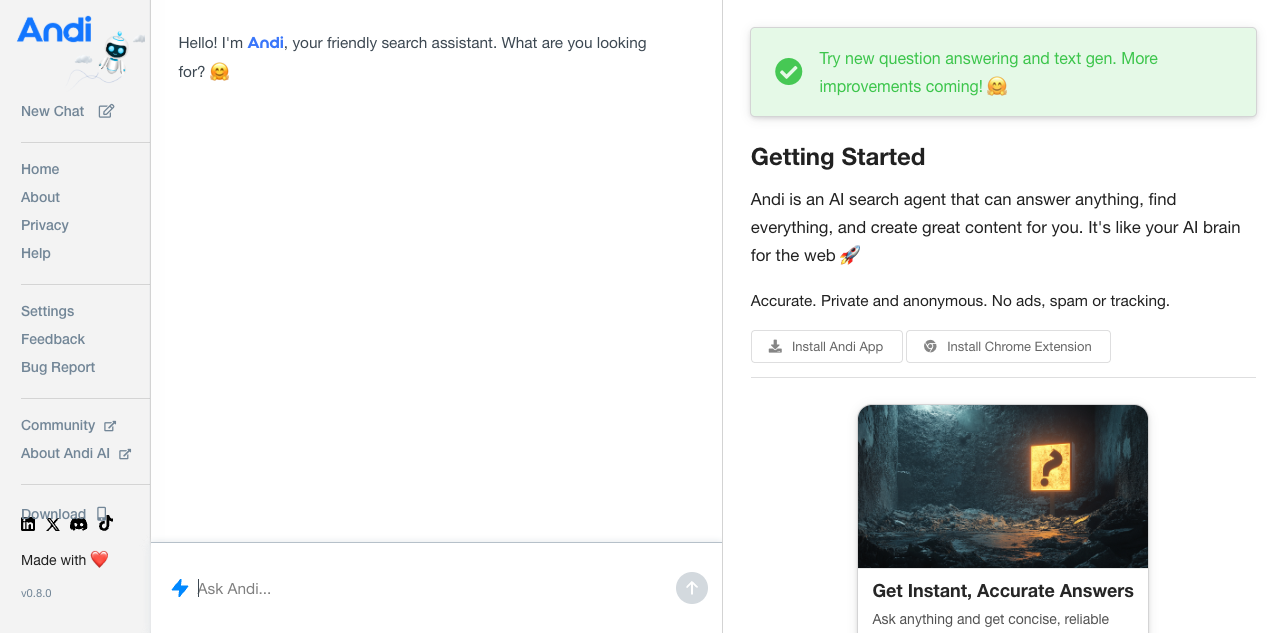Click the New Chat compose icon
Image resolution: width=1280 pixels, height=633 pixels.
click(x=106, y=111)
